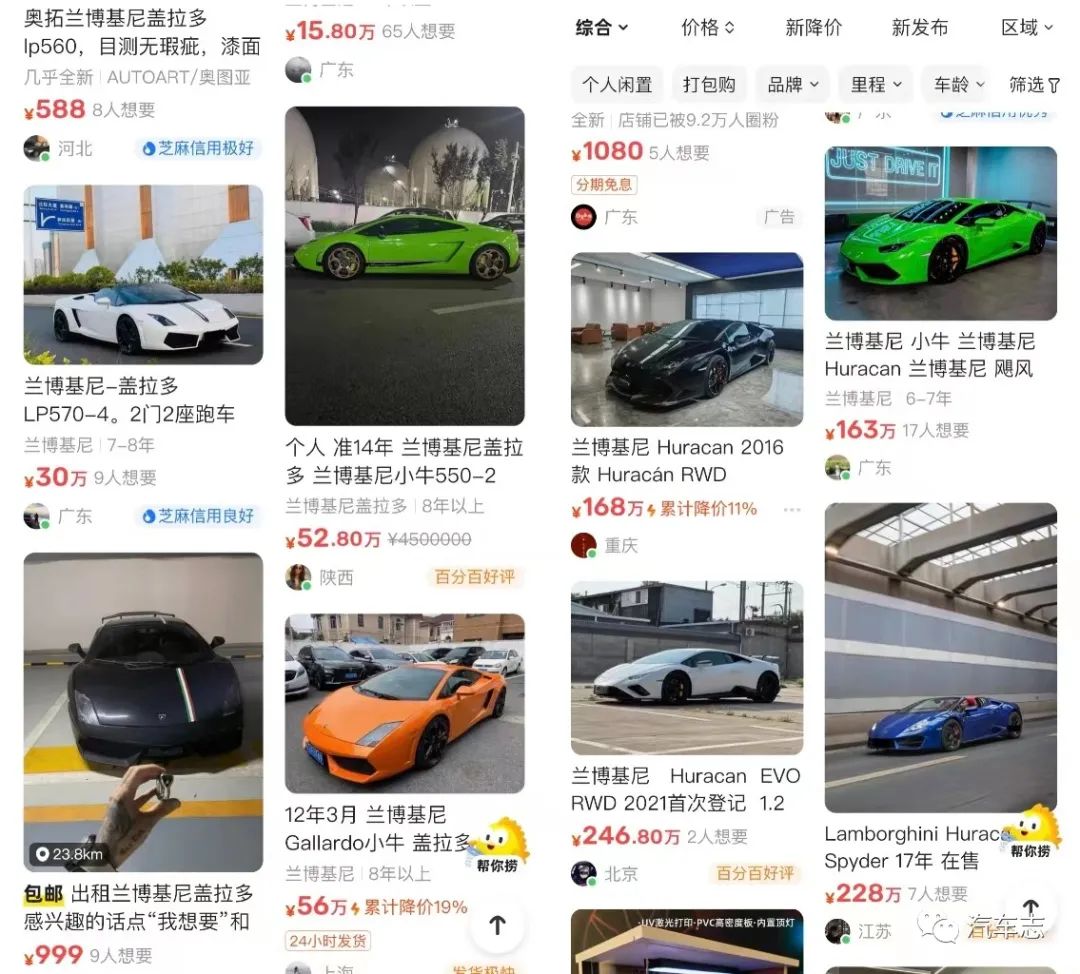Viewport: 1080px width, 974px height.
Task: Open the 北京 seller avatar
Action: (583, 873)
